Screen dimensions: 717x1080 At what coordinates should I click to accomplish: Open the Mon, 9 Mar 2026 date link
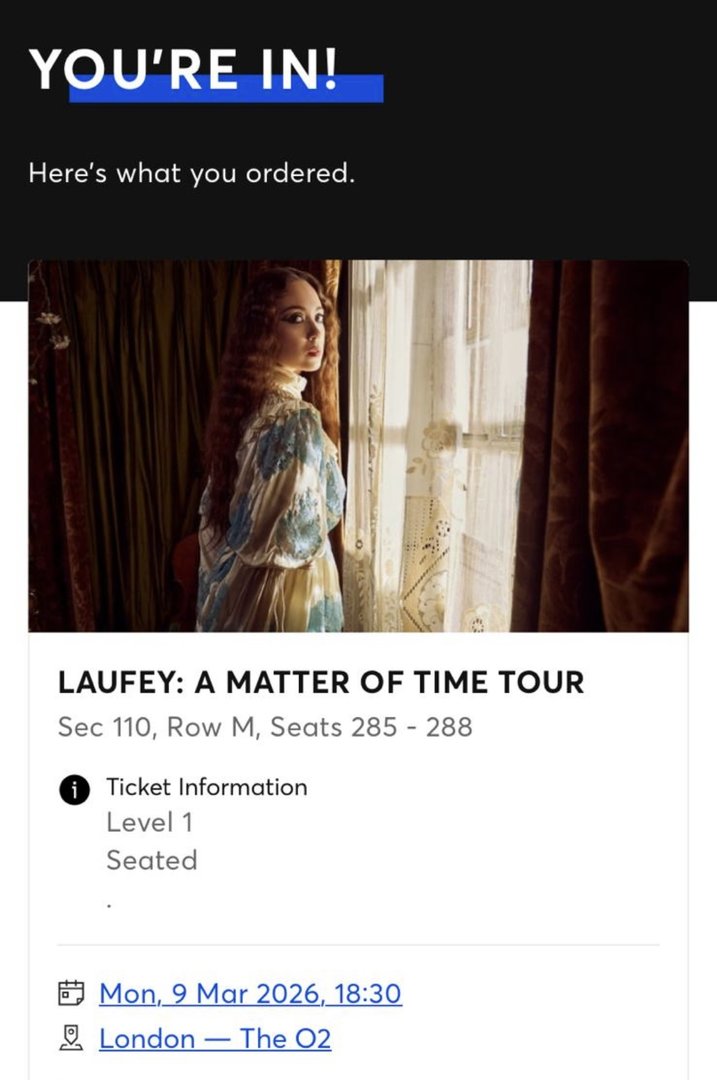(x=250, y=994)
